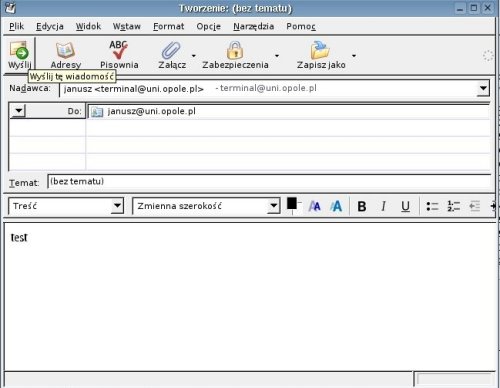Click the window menu icon in title bar

tap(10, 8)
